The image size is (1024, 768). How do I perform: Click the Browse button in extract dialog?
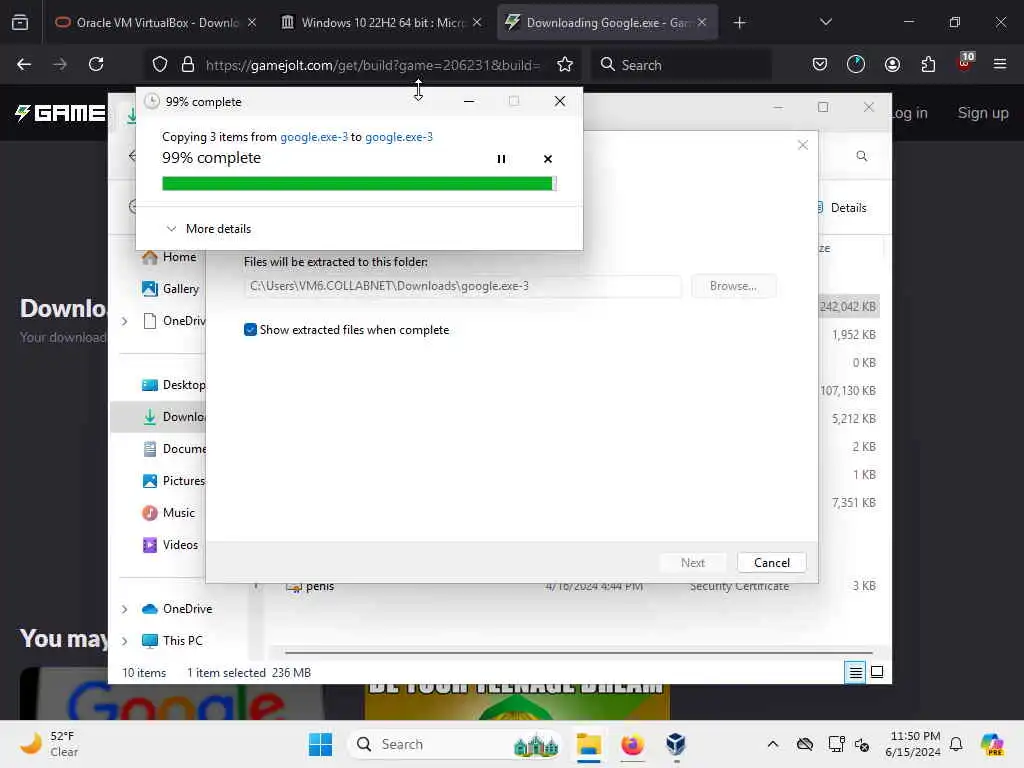tap(733, 286)
